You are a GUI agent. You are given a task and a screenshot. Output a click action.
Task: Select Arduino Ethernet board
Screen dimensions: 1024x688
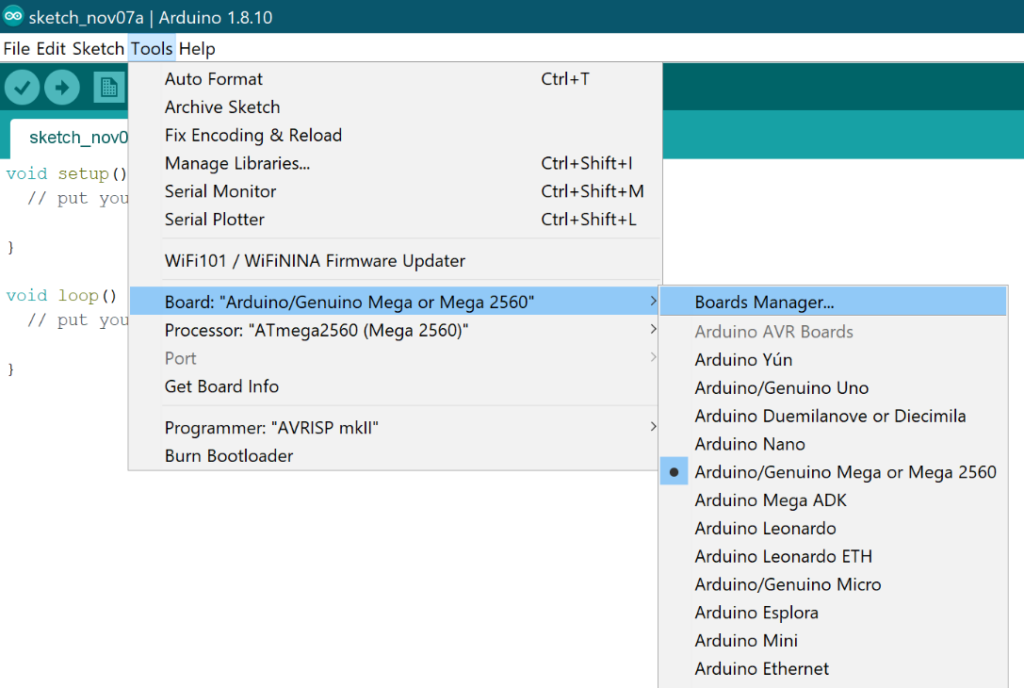click(x=833, y=668)
